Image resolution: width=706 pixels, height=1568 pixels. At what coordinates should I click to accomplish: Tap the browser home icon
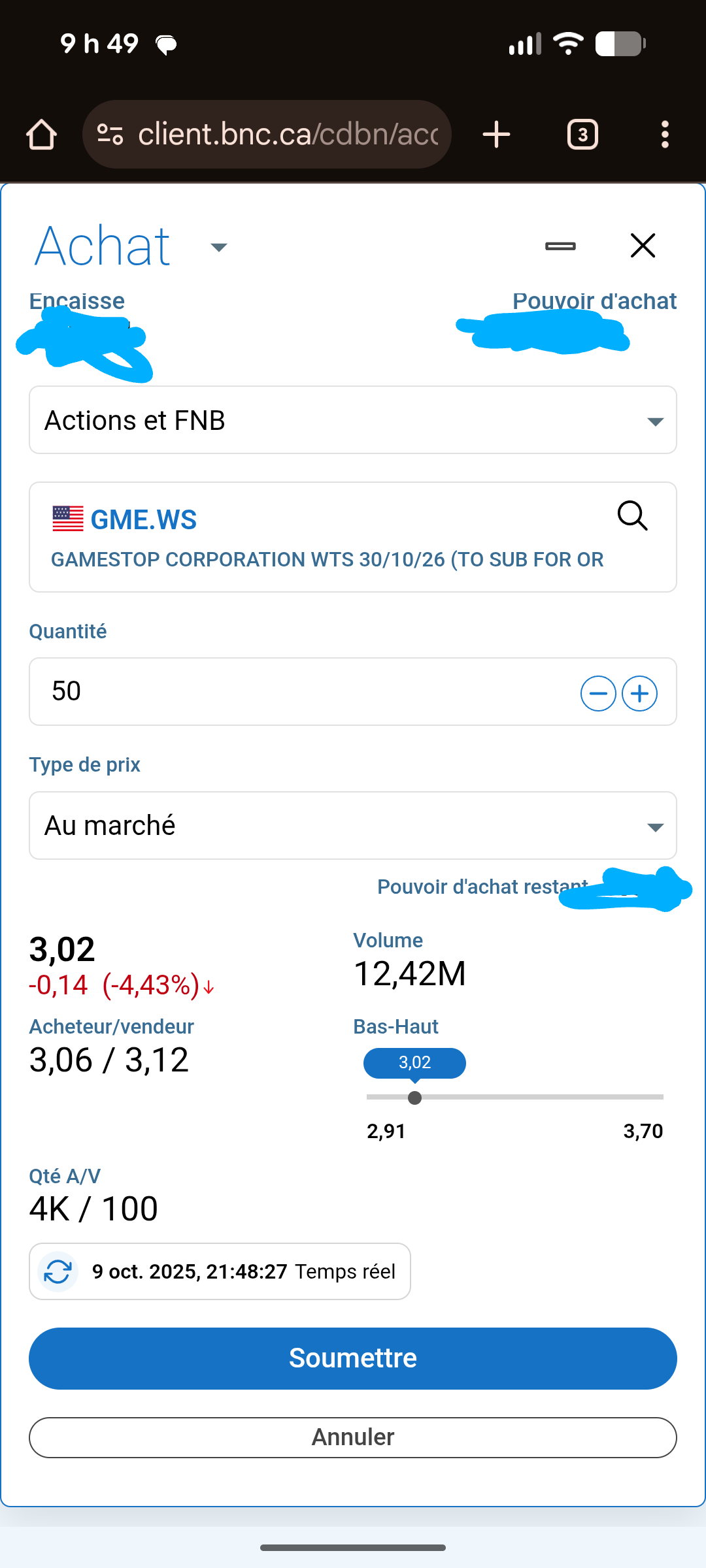pyautogui.click(x=41, y=135)
